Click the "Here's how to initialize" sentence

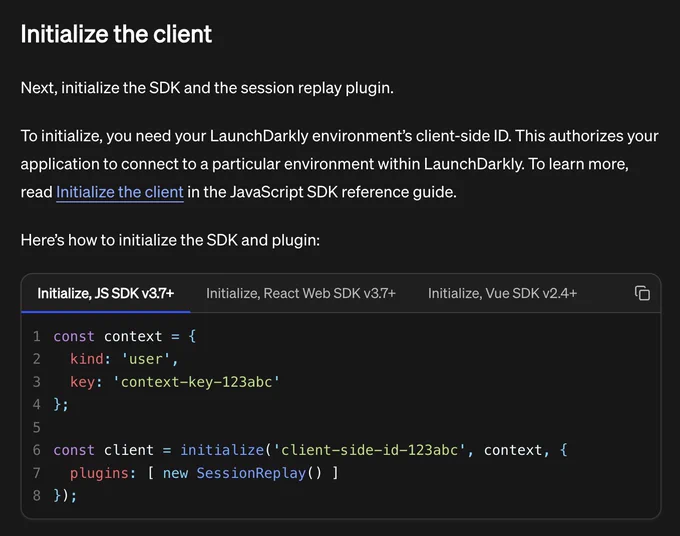click(170, 240)
